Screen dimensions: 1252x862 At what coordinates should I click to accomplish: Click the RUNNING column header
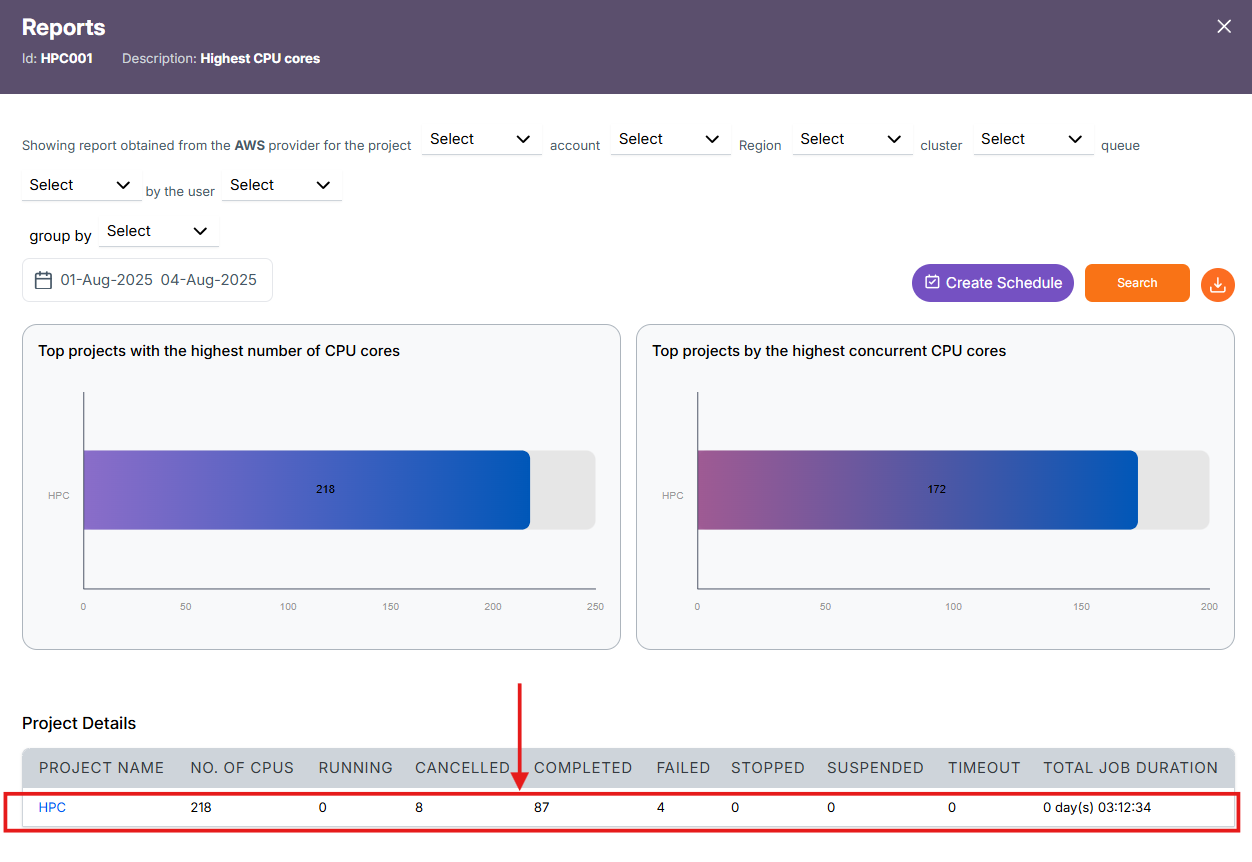tap(355, 768)
